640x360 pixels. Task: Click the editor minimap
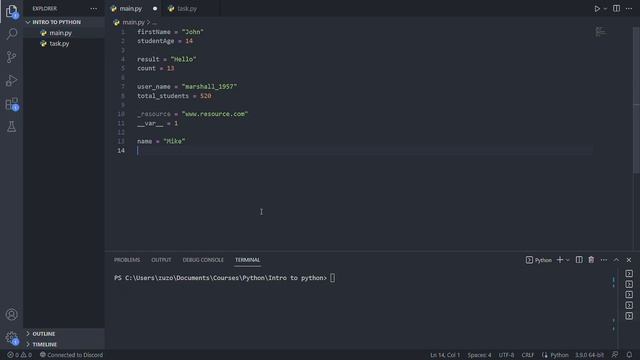click(600, 32)
